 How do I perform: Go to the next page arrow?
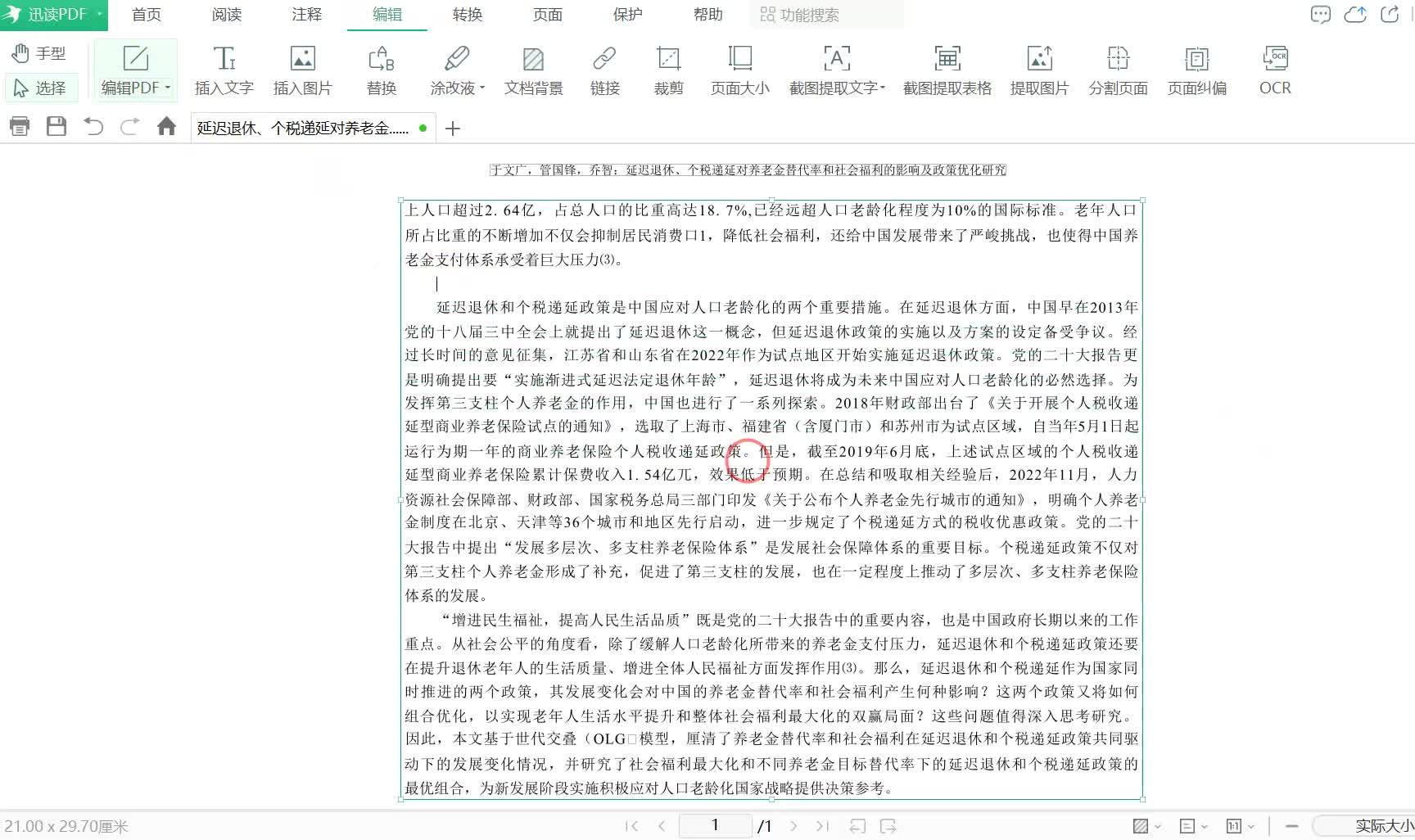tap(793, 826)
